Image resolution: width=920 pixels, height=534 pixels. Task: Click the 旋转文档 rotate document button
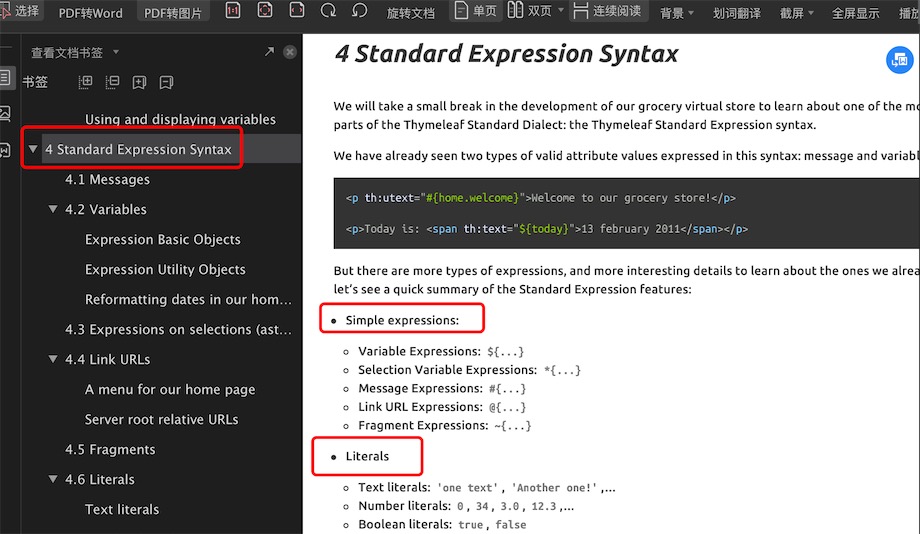click(411, 13)
